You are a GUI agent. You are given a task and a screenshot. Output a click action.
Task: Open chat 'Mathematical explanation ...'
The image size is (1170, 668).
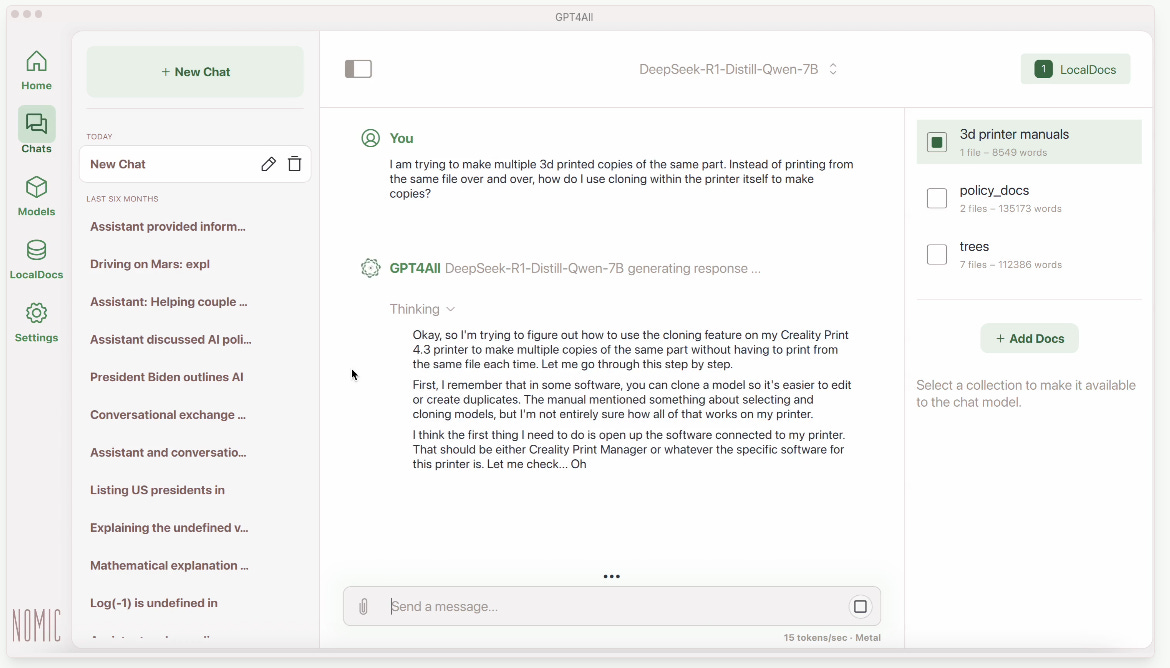169,566
